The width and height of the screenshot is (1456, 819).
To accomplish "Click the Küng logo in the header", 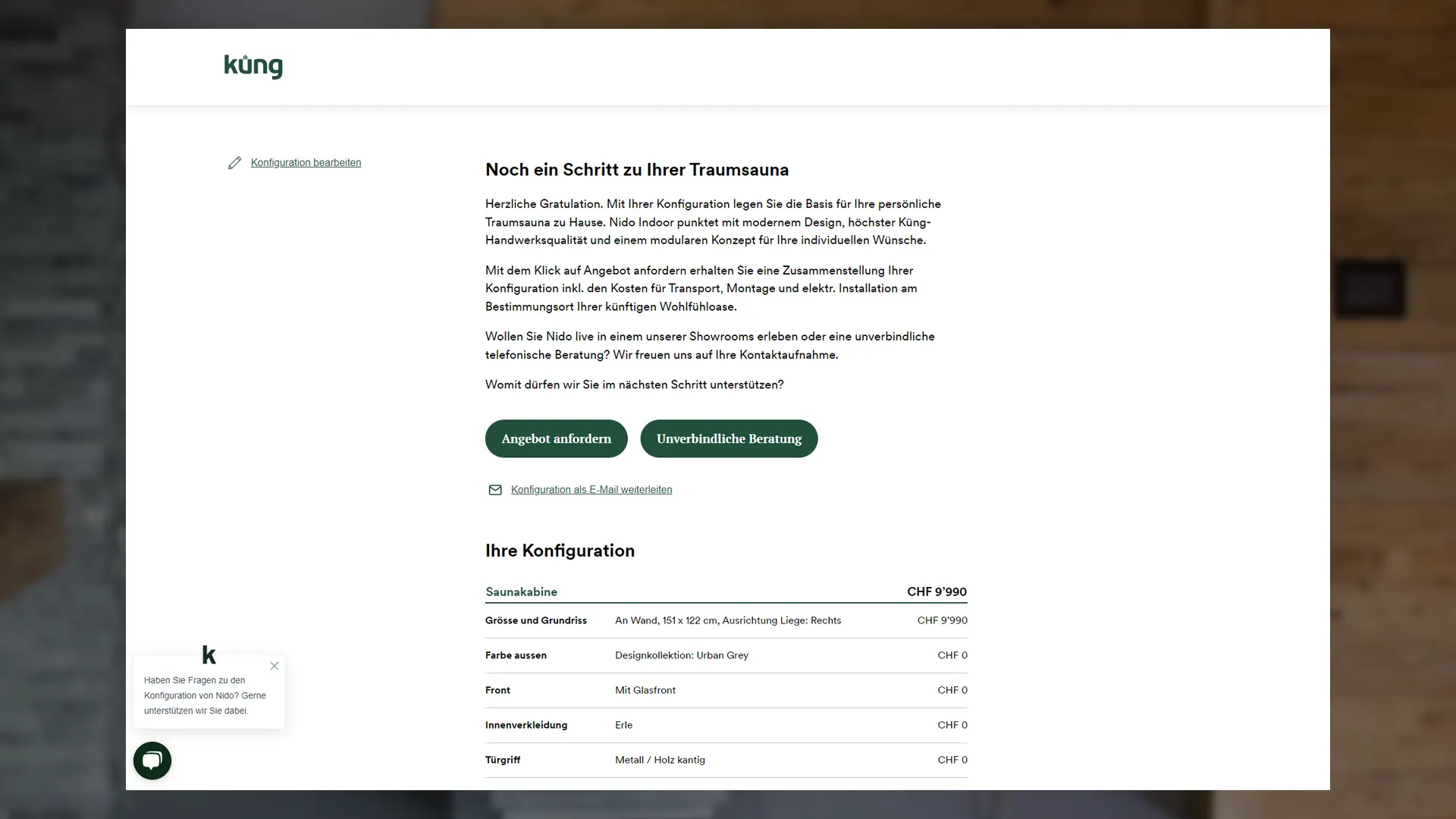I will click(253, 66).
